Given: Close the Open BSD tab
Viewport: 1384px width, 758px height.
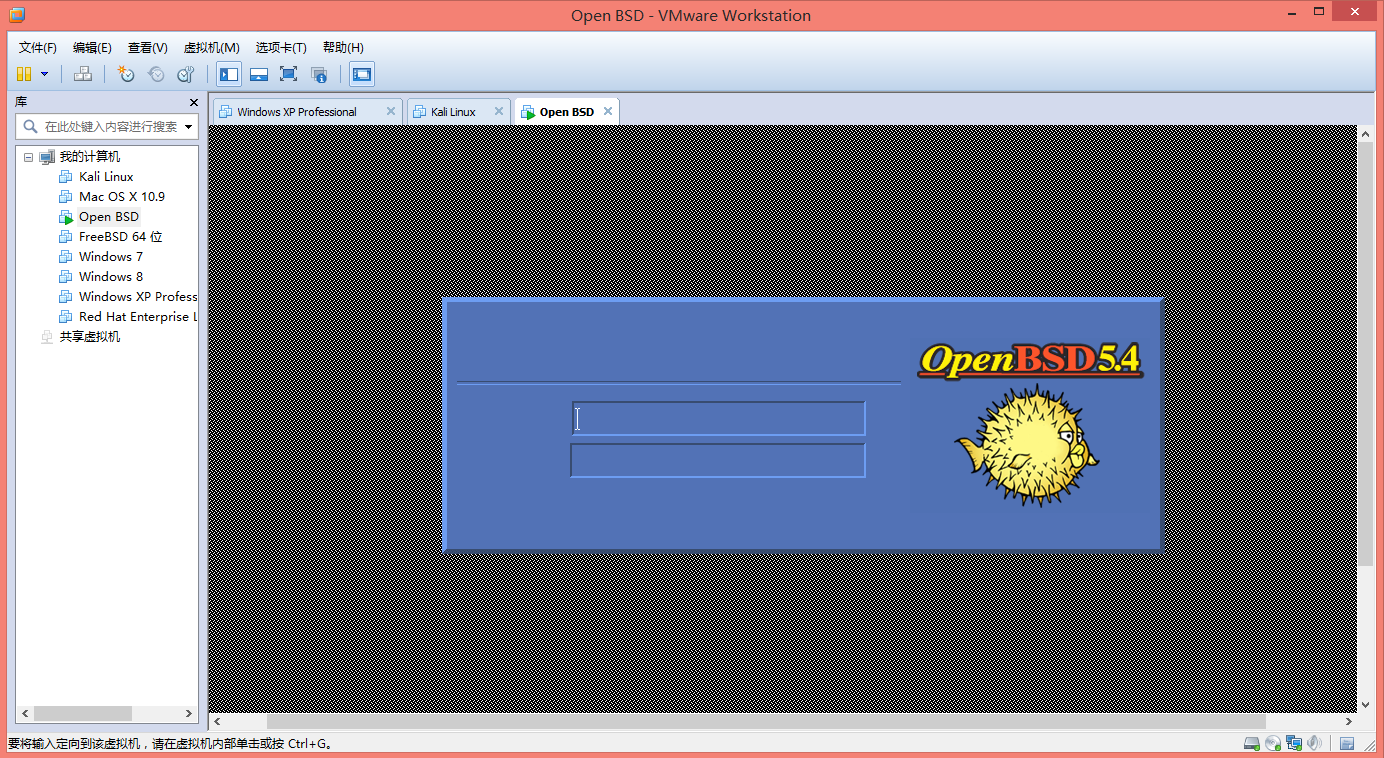Looking at the screenshot, I should tap(606, 111).
